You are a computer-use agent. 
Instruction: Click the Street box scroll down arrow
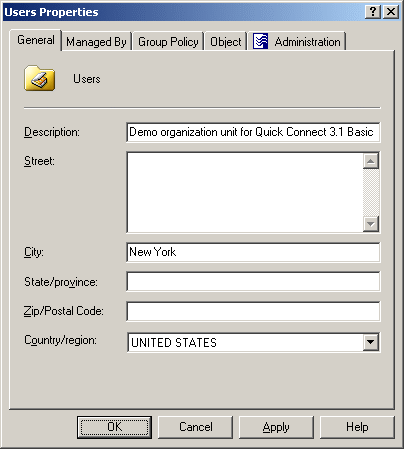371,223
